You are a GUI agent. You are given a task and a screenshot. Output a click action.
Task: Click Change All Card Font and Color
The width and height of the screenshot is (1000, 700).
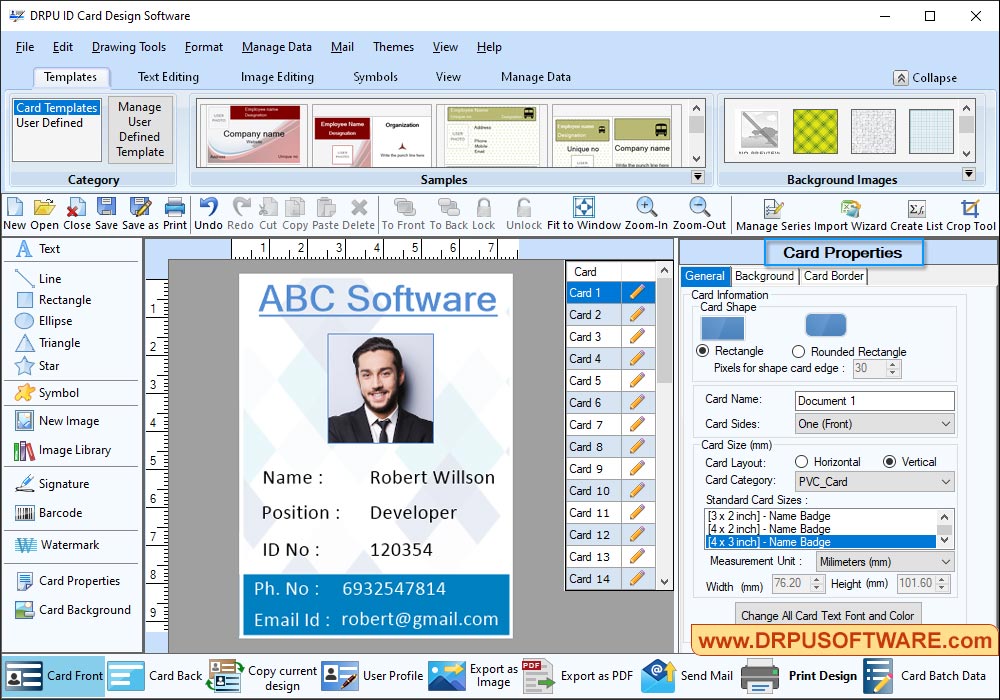828,615
